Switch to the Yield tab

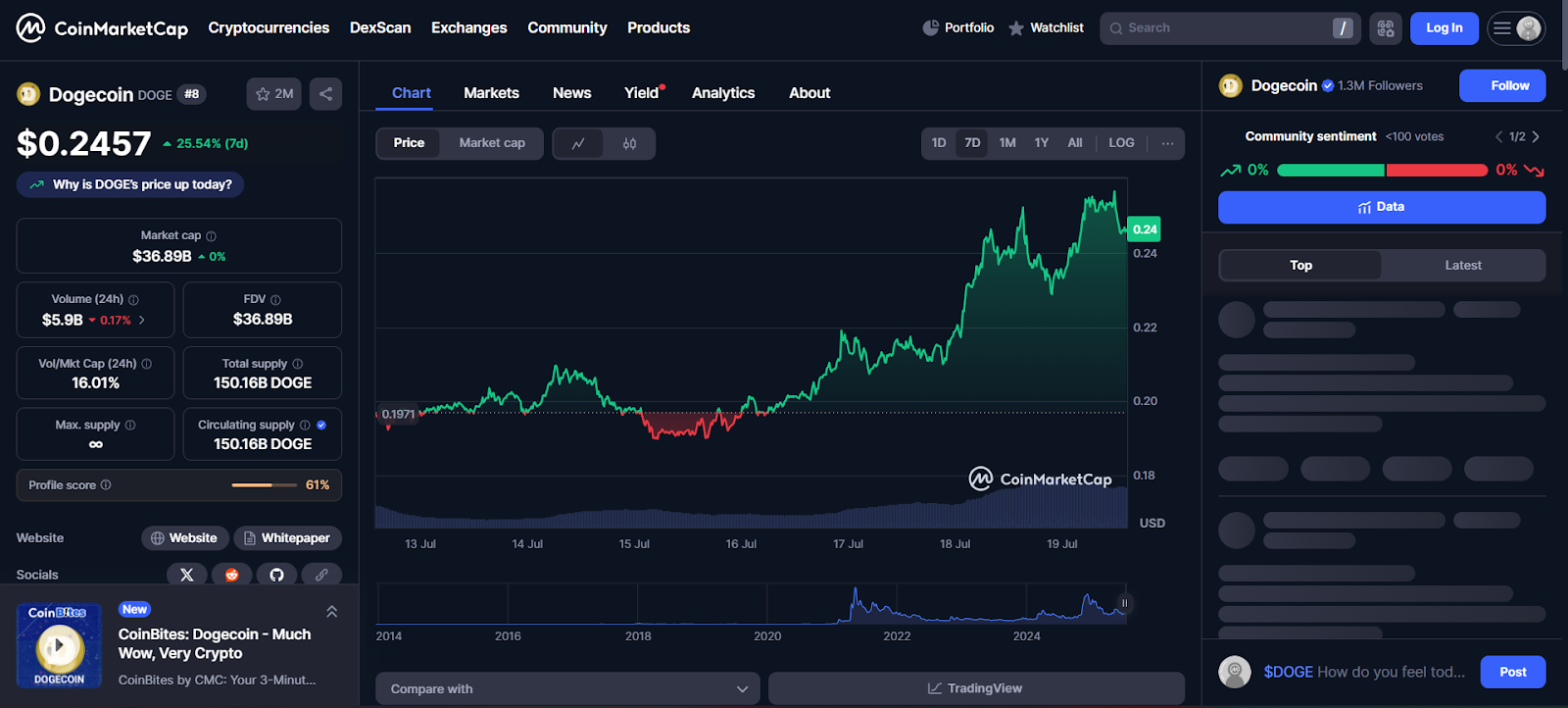(x=643, y=93)
